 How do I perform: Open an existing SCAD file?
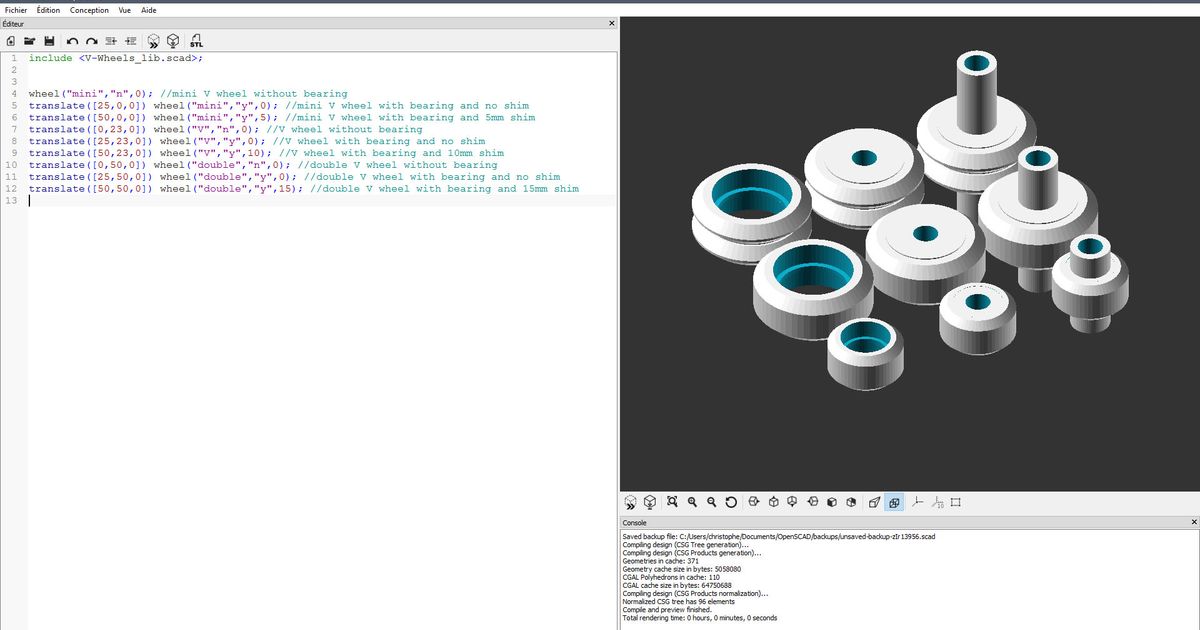pyautogui.click(x=30, y=41)
